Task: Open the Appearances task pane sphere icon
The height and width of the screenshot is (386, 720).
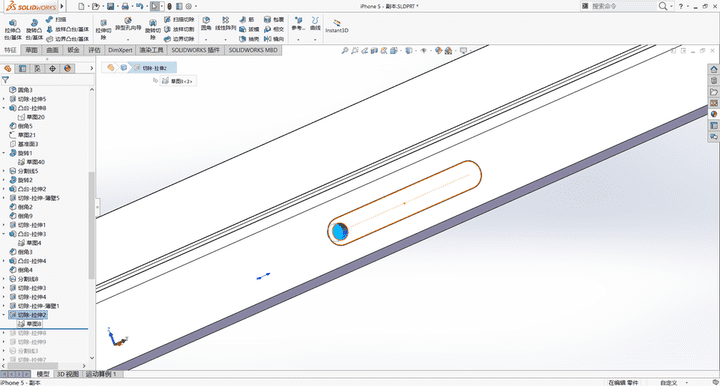Action: coord(714,114)
